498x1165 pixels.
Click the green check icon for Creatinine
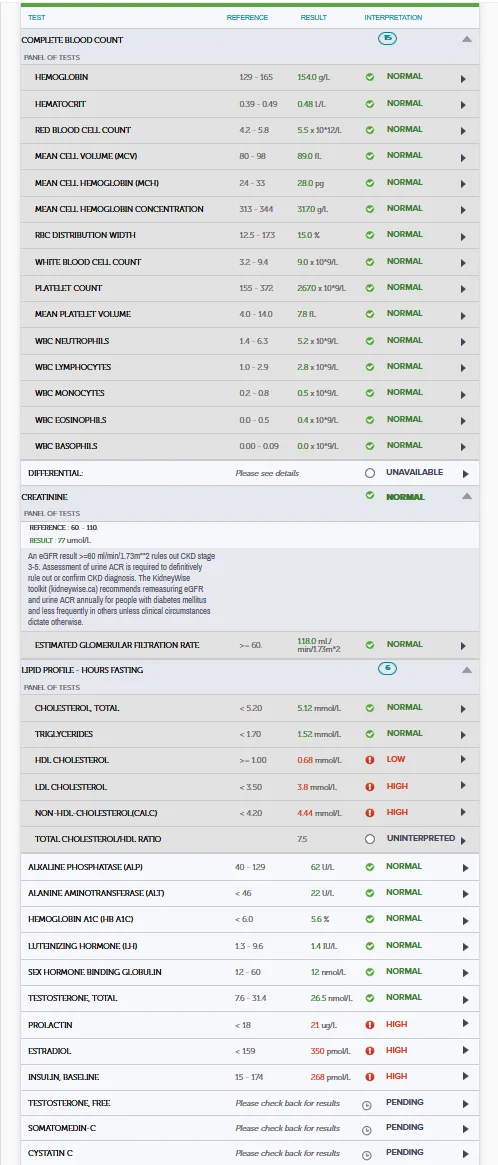point(369,496)
